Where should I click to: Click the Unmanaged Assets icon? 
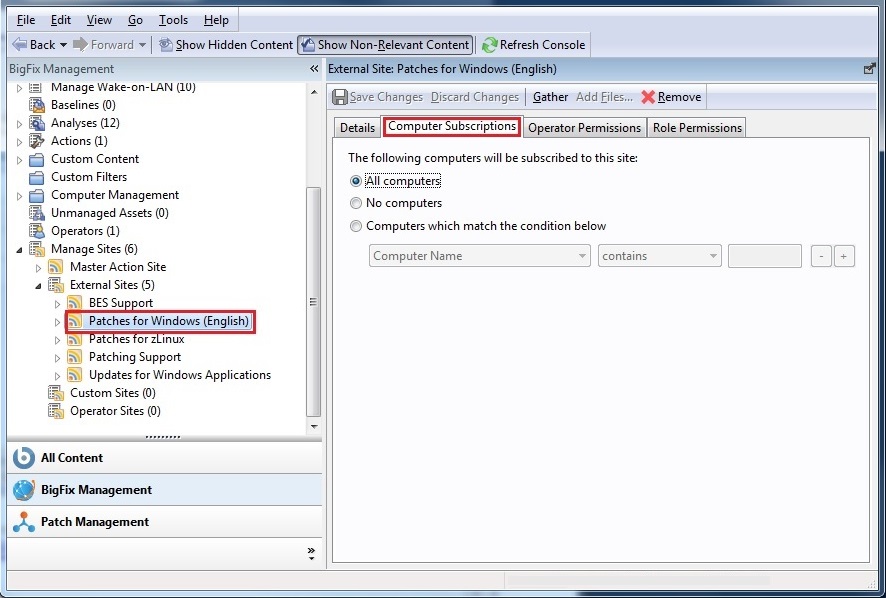click(37, 213)
